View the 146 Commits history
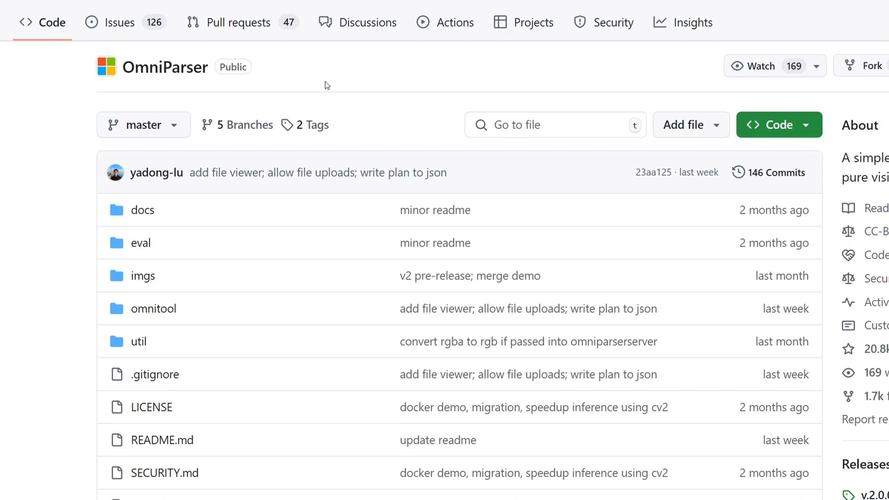This screenshot has width=889, height=500. tap(769, 172)
